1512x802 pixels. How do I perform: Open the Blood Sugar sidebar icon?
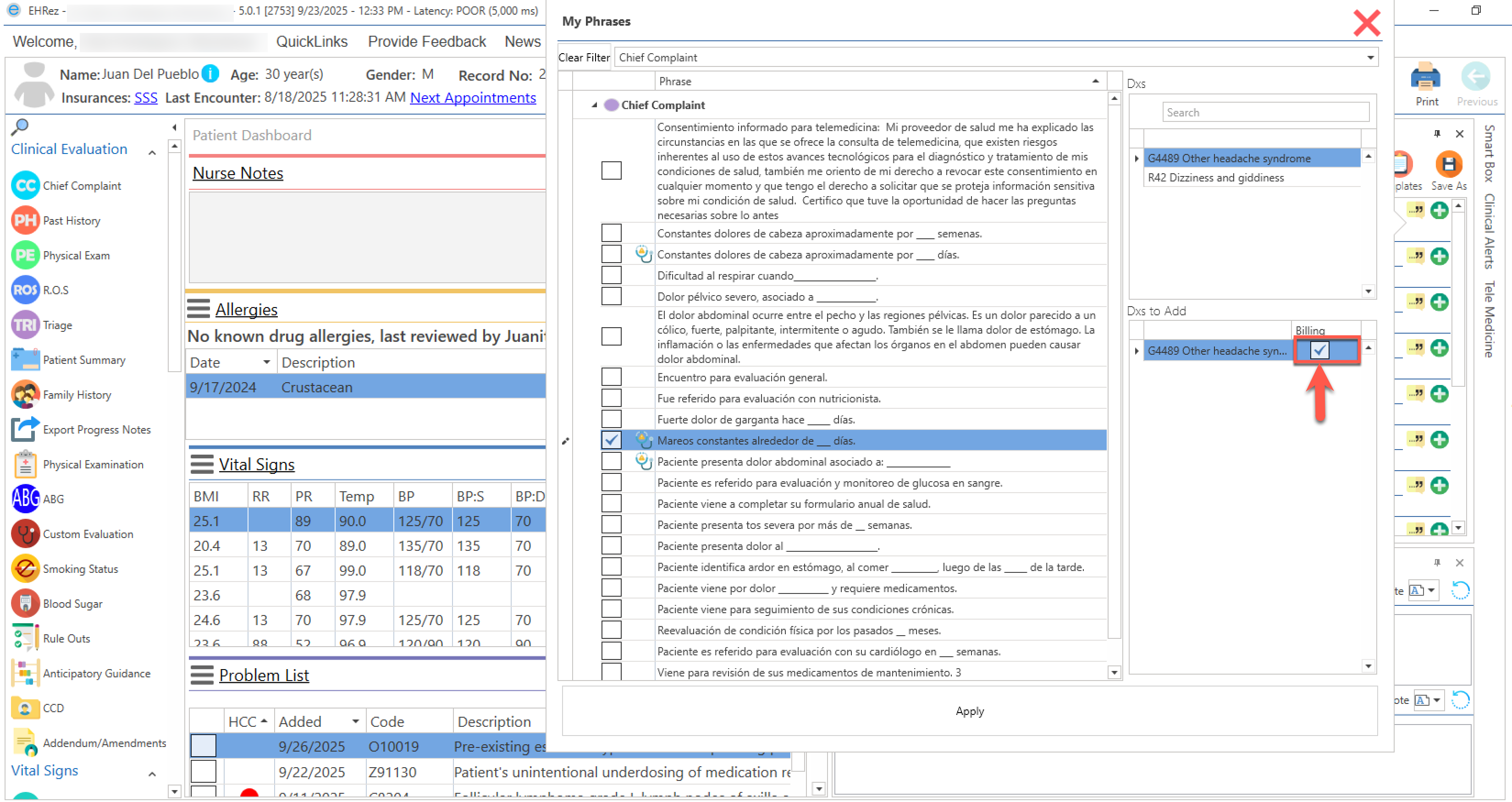[x=25, y=603]
